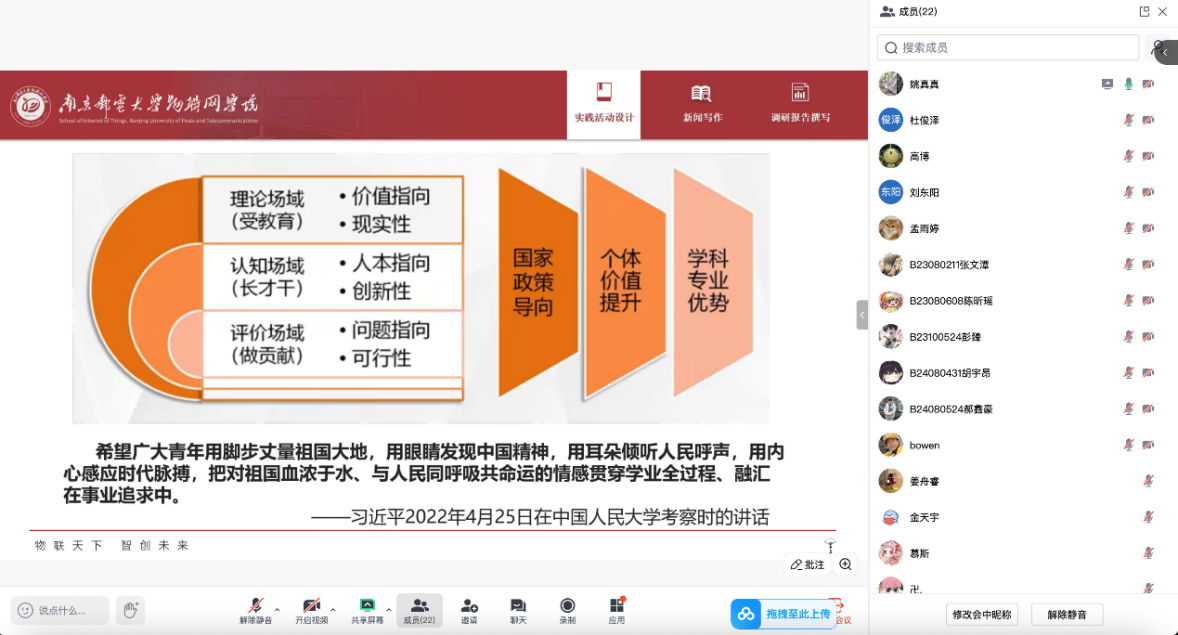The image size is (1178, 635).
Task: Pop out the members panel window
Action: [1144, 12]
